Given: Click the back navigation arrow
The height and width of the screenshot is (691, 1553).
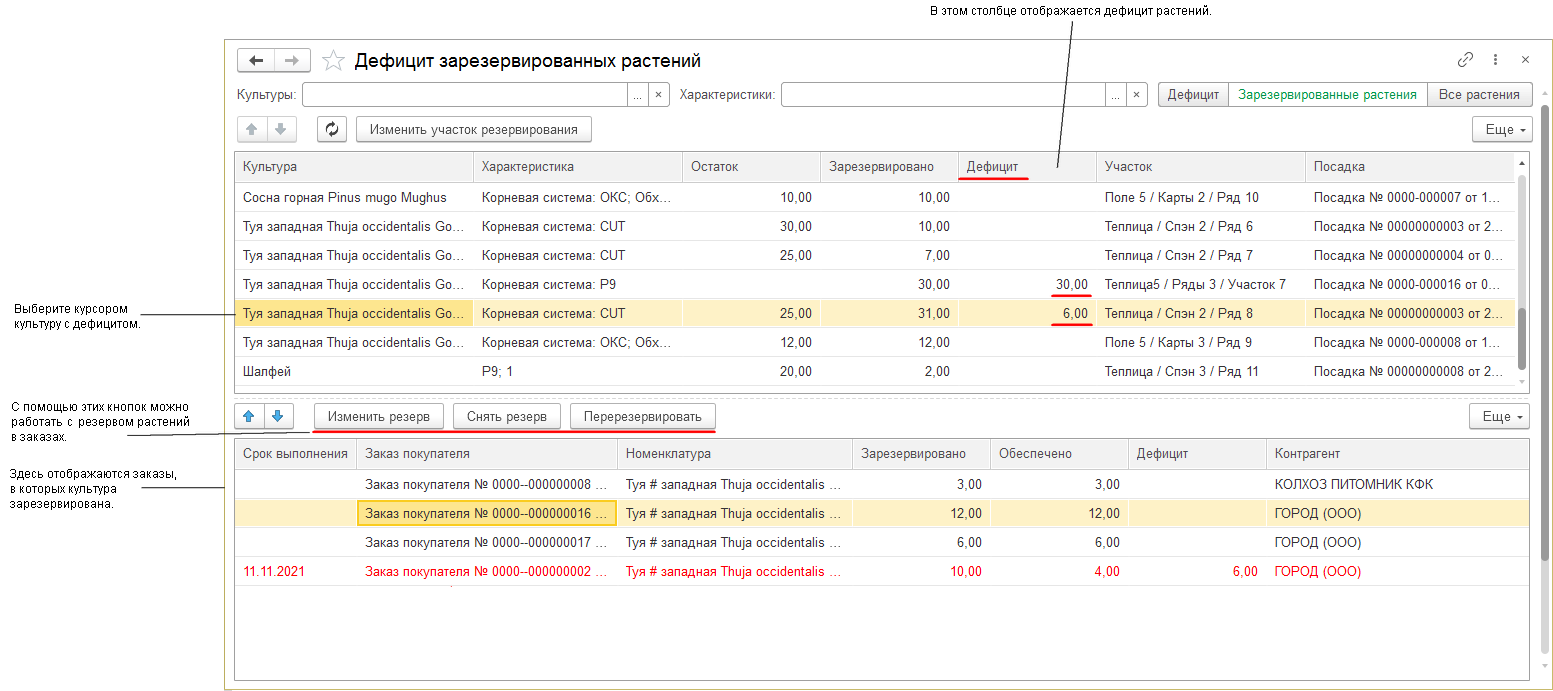Looking at the screenshot, I should pyautogui.click(x=255, y=61).
